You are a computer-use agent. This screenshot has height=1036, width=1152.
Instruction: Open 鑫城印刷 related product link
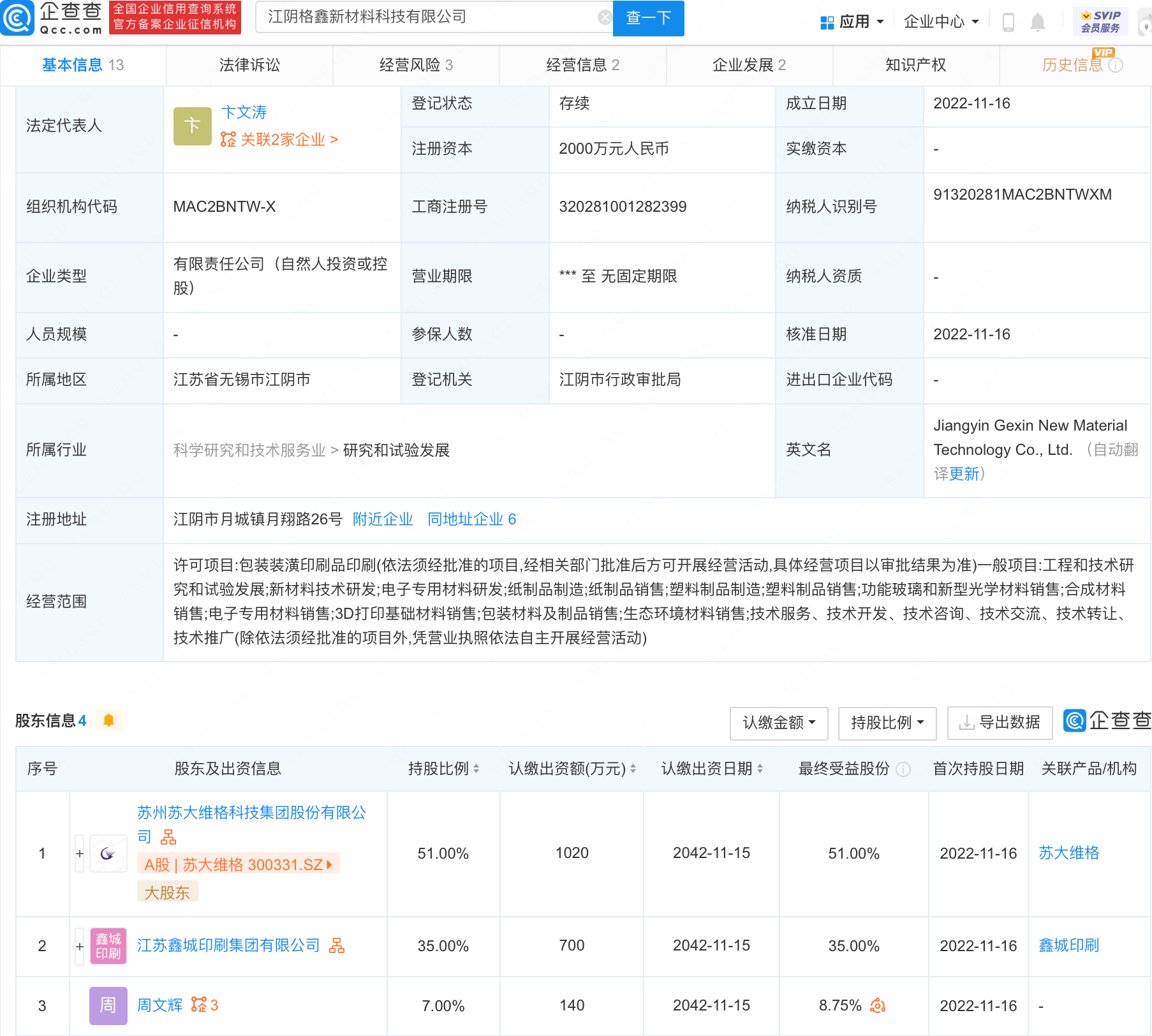tap(1068, 945)
